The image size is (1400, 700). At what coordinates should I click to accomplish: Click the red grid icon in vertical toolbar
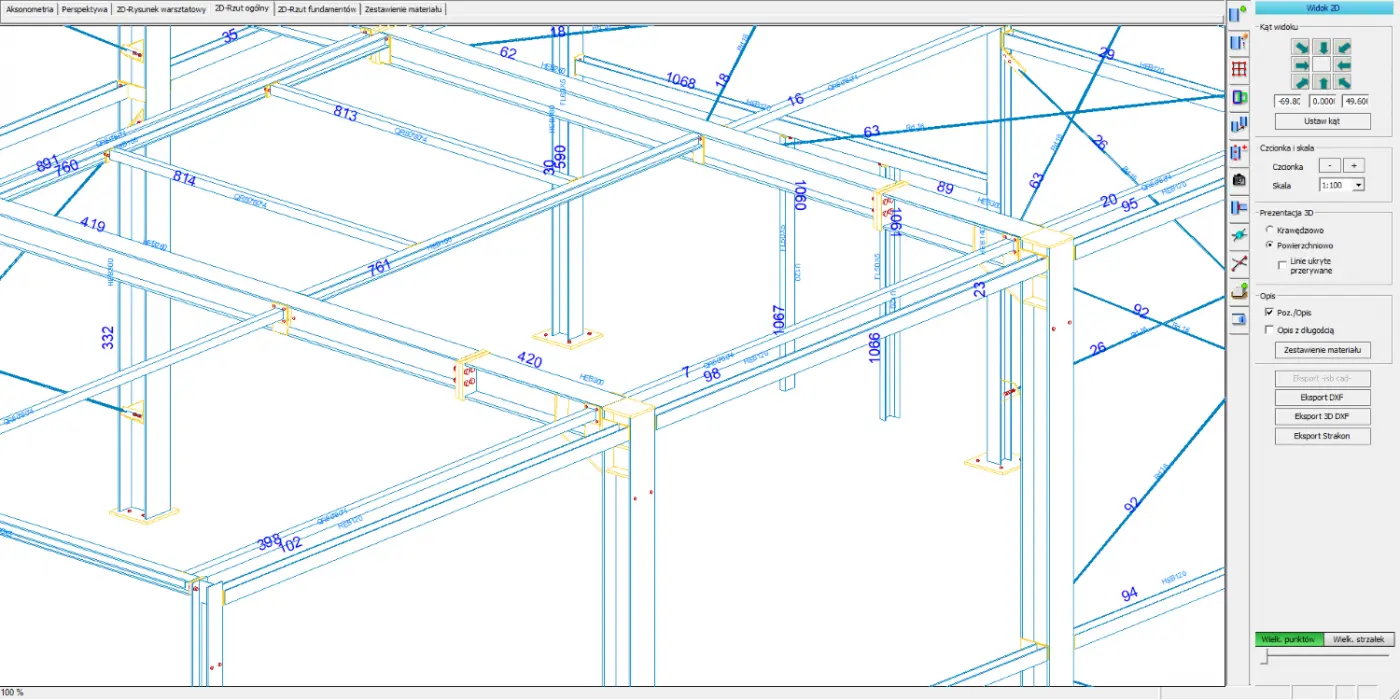pos(1239,70)
